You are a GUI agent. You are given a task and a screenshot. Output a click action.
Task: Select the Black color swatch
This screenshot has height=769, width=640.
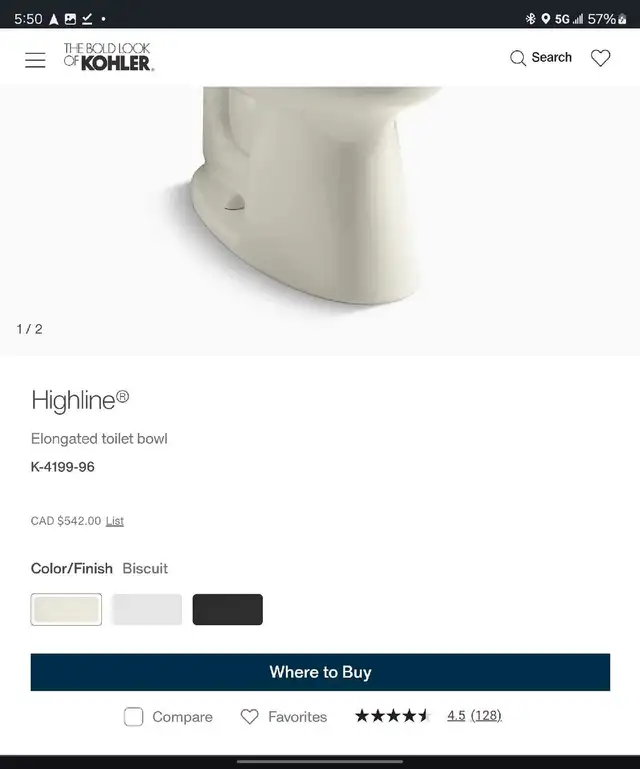click(228, 609)
